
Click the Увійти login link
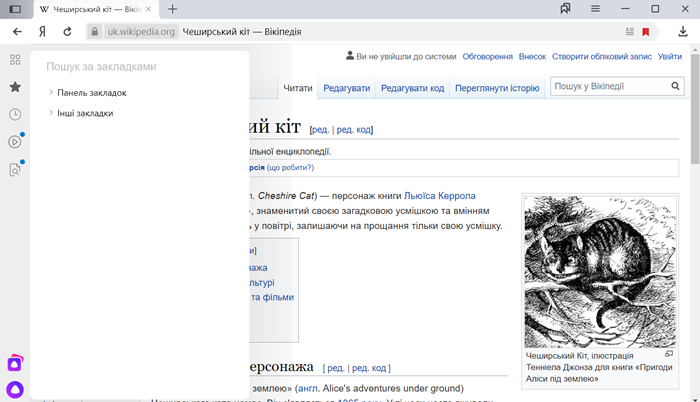[670, 57]
